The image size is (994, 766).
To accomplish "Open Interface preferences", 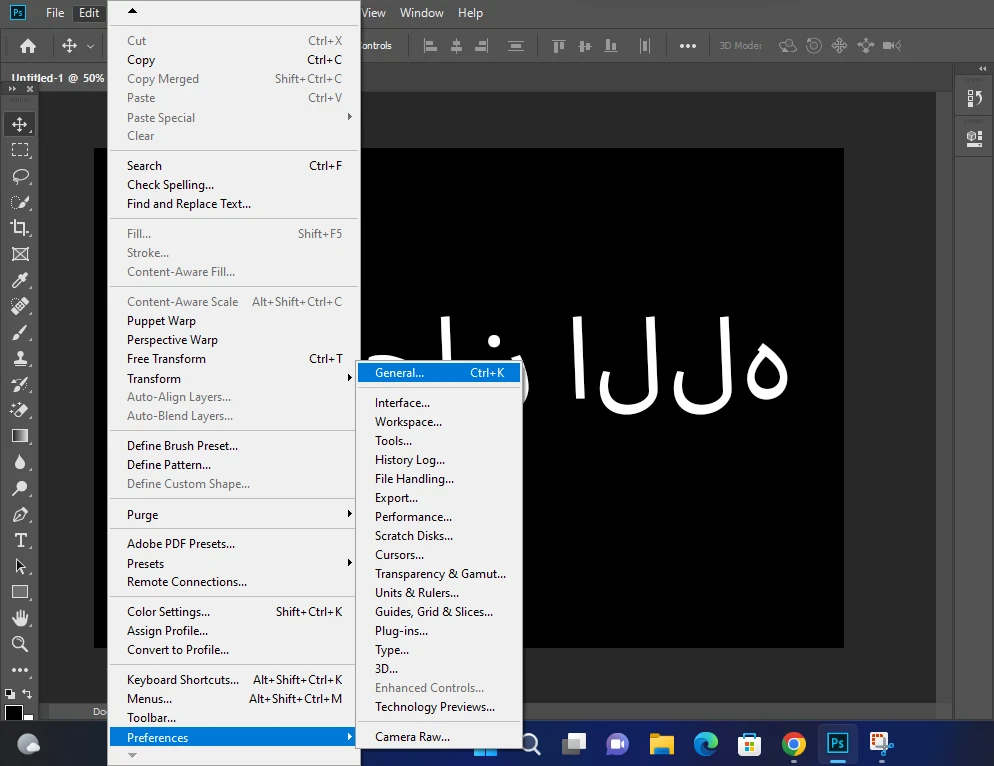I will pos(439,403).
